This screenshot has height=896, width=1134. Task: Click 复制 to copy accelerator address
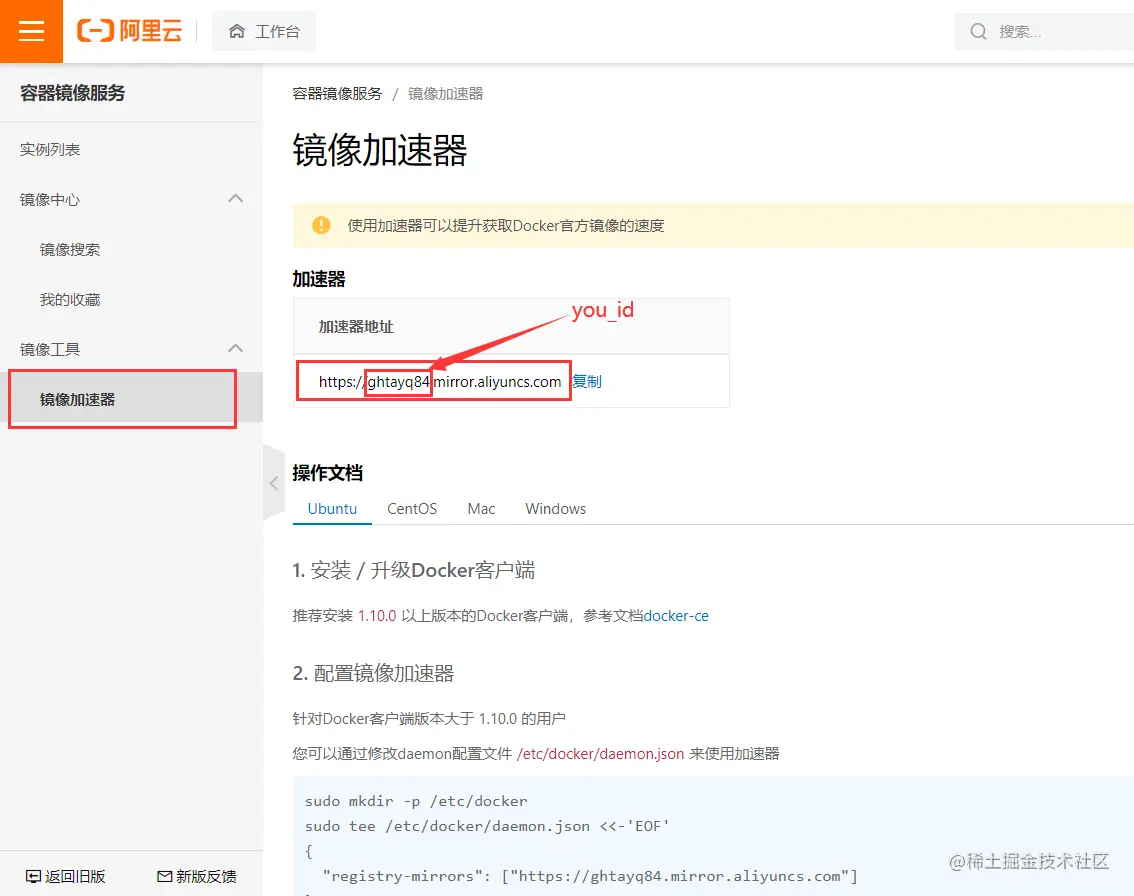587,381
